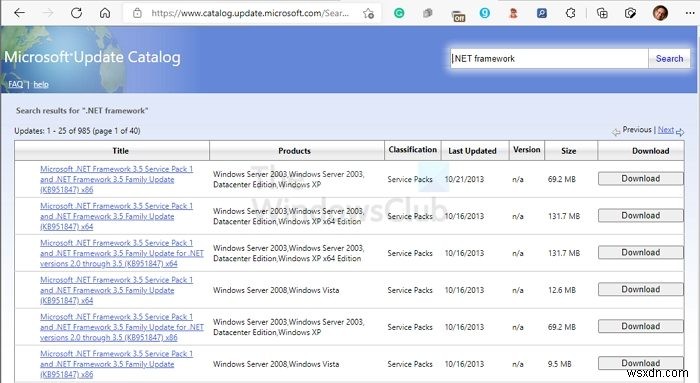Open the 9.5 MB update title link
The width and height of the screenshot is (700, 383).
(x=117, y=364)
